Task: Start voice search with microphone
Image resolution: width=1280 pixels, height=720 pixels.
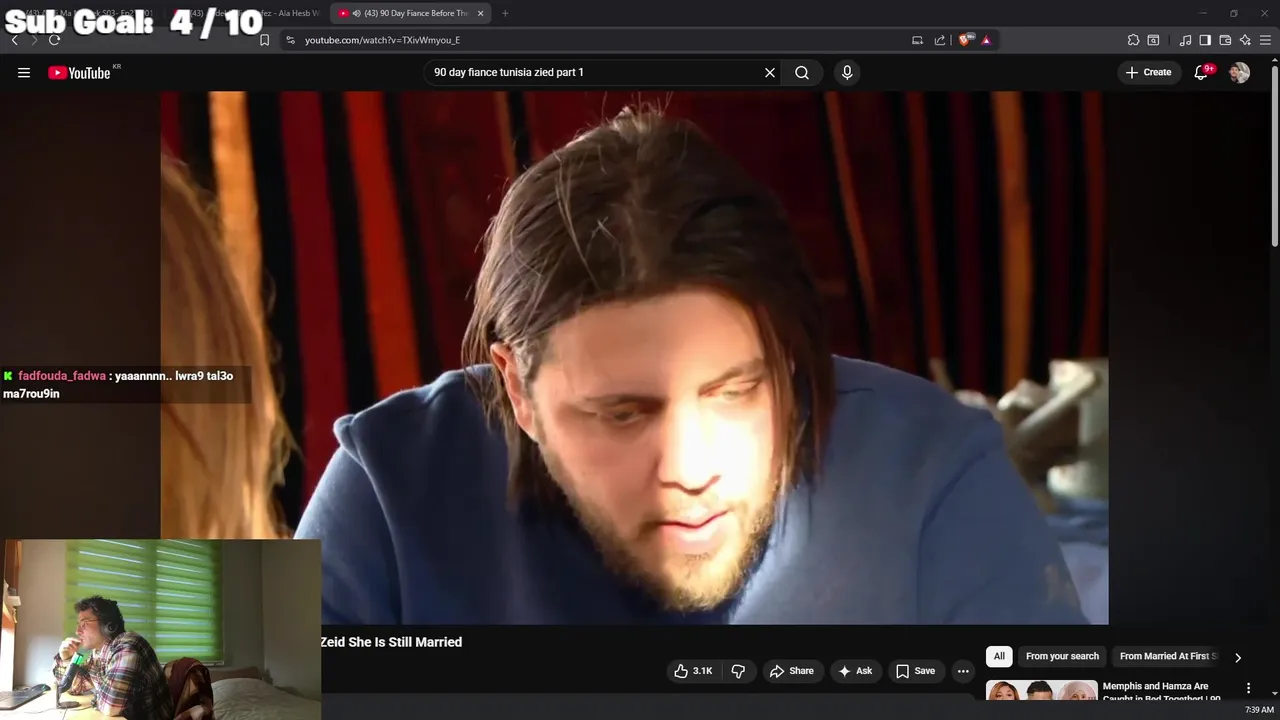Action: pyautogui.click(x=847, y=72)
